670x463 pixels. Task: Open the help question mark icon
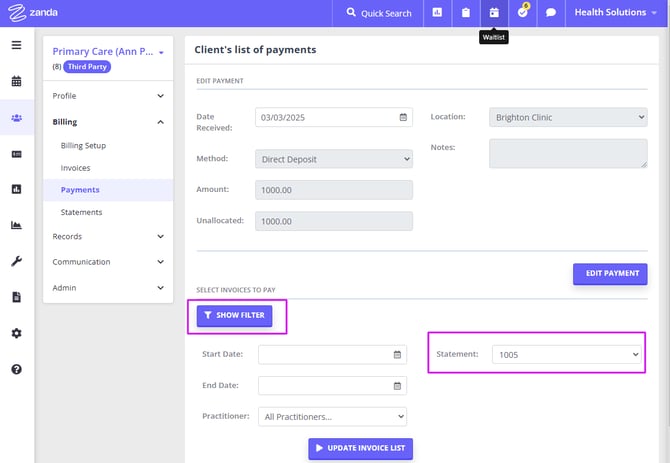(x=16, y=369)
